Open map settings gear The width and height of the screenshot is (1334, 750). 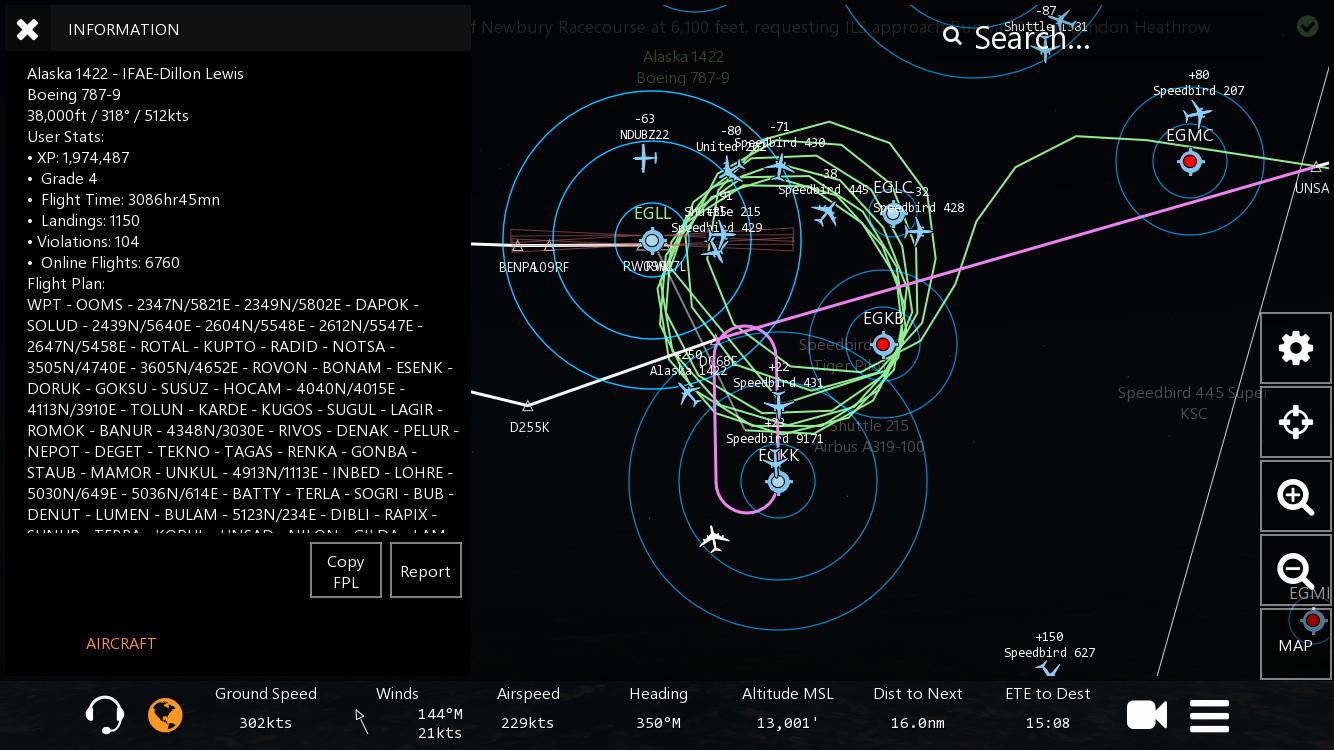click(1296, 348)
